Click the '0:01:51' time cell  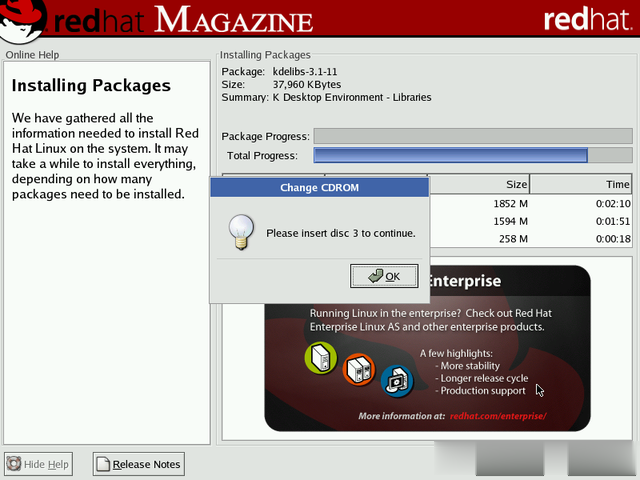click(x=613, y=221)
